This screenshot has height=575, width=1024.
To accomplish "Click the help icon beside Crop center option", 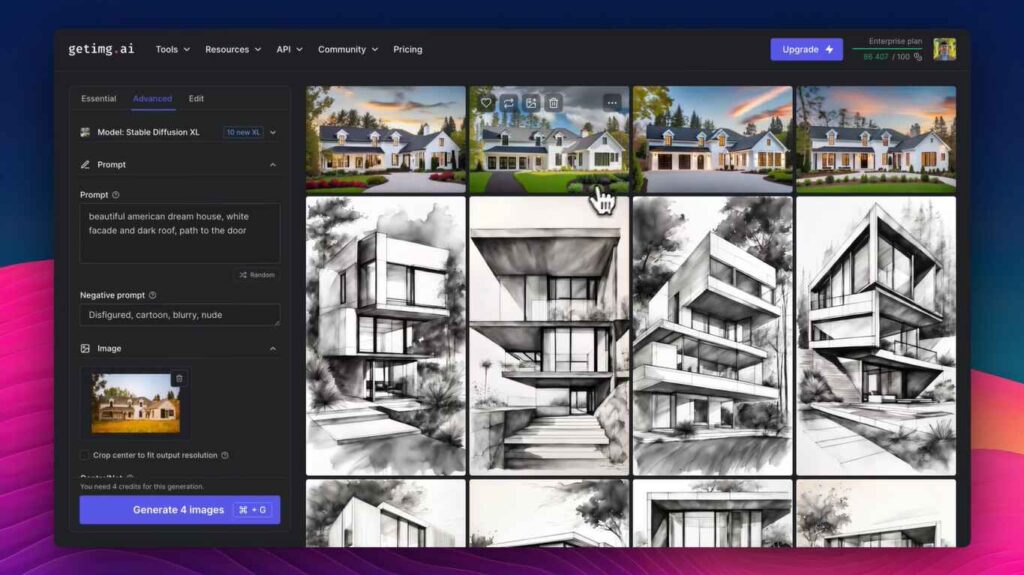I will pos(225,455).
